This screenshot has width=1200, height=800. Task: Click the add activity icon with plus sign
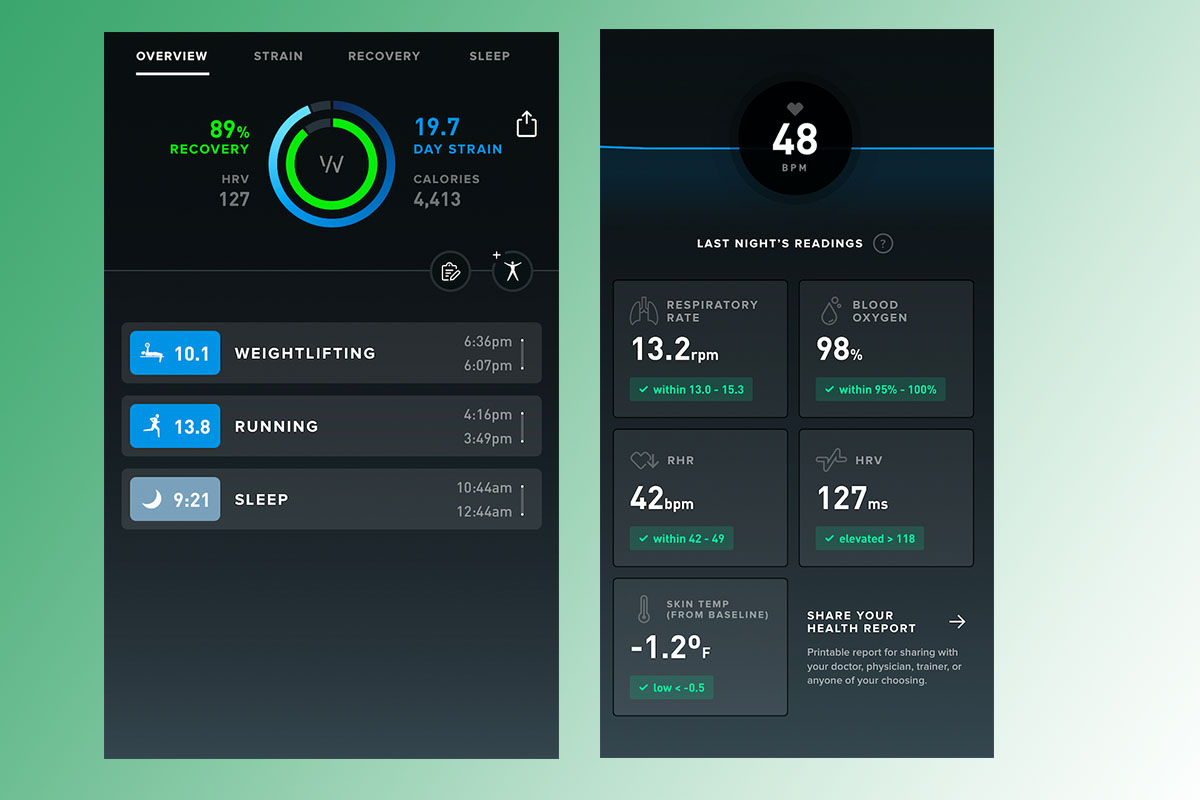click(x=512, y=271)
